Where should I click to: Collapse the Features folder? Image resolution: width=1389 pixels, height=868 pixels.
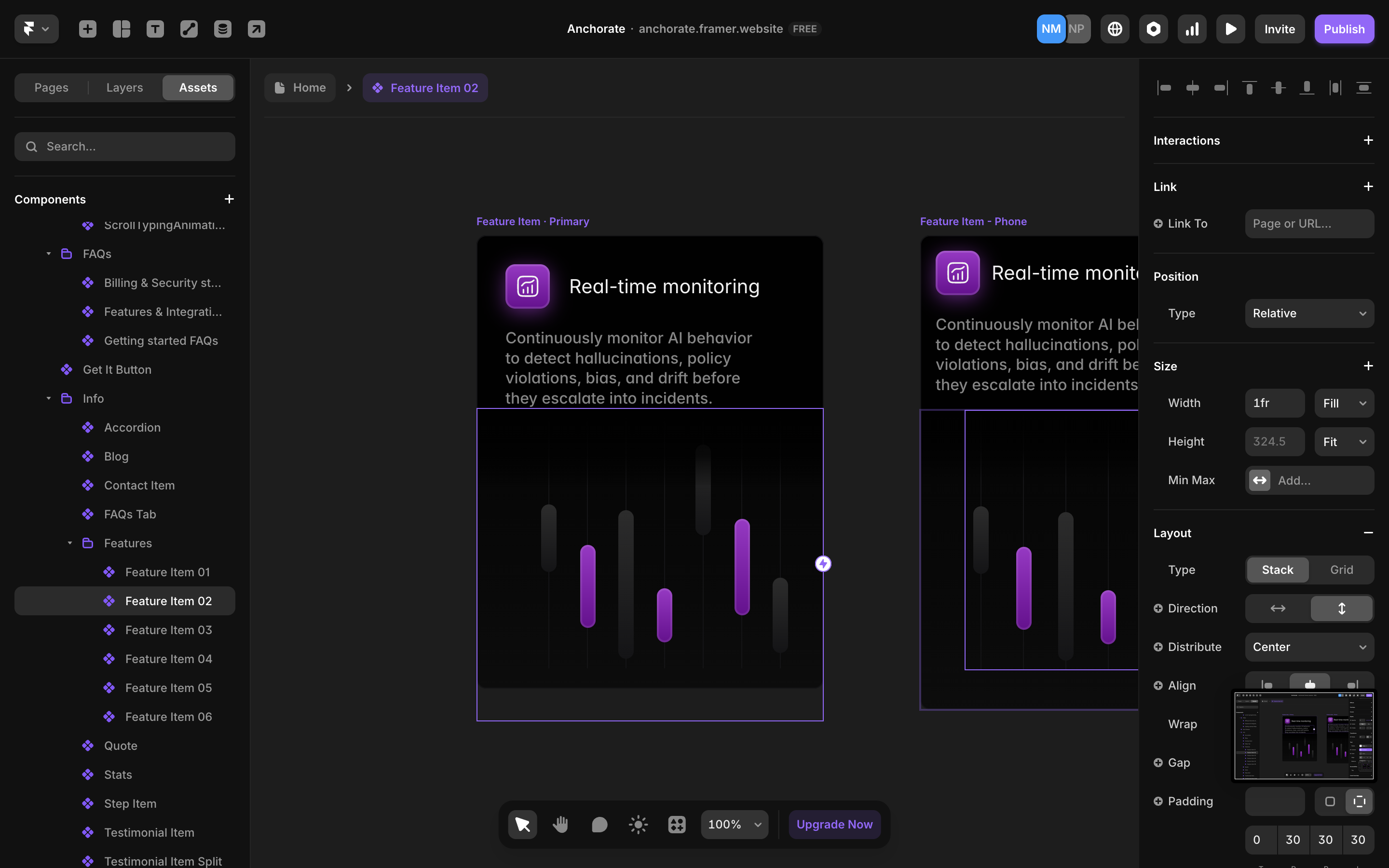[70, 543]
